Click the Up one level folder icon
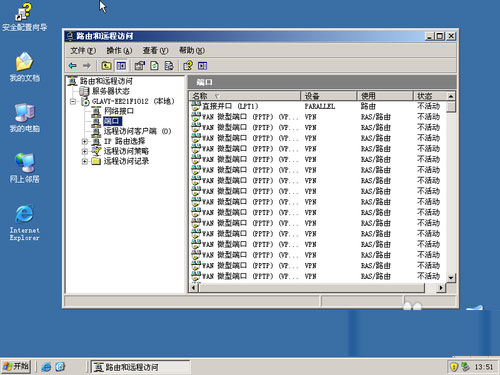The image size is (500, 375). pos(106,66)
